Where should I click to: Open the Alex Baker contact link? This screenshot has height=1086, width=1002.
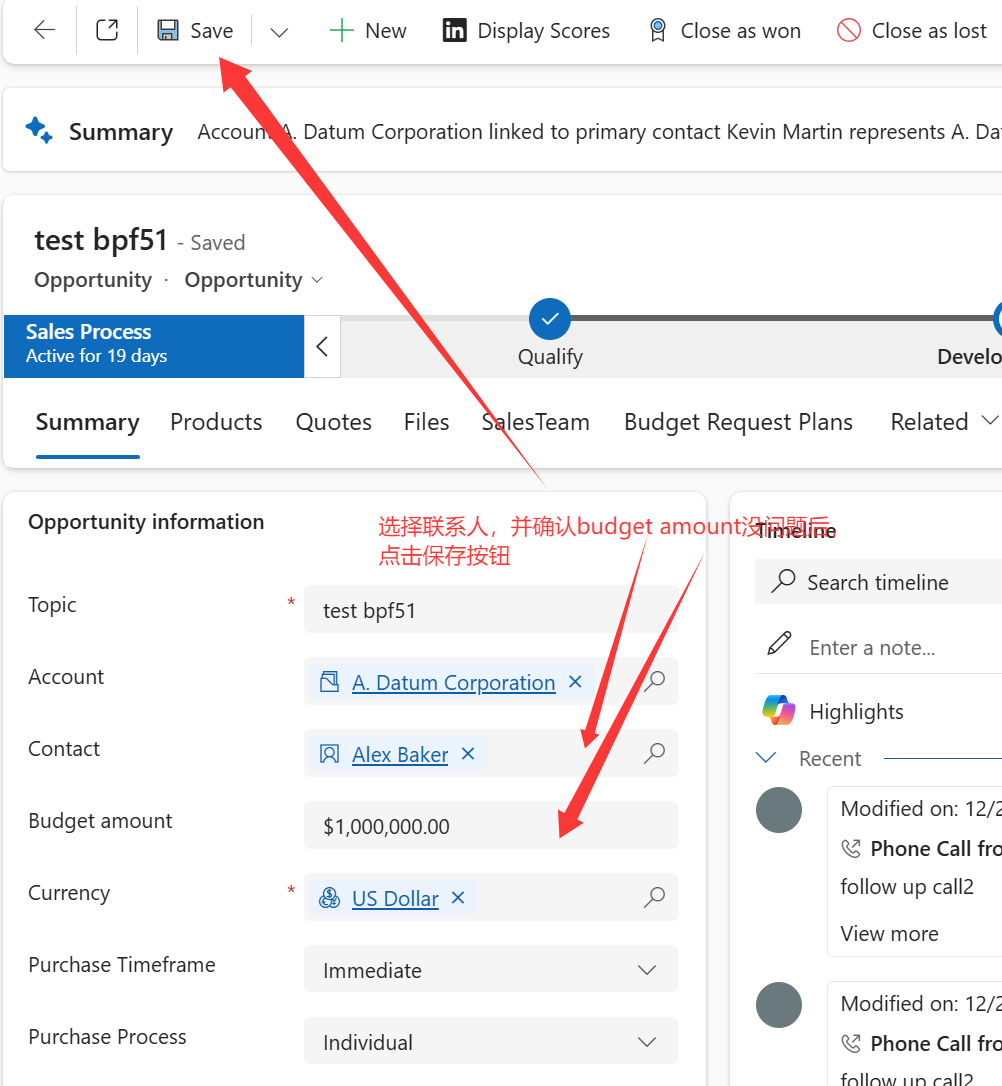[x=400, y=754]
